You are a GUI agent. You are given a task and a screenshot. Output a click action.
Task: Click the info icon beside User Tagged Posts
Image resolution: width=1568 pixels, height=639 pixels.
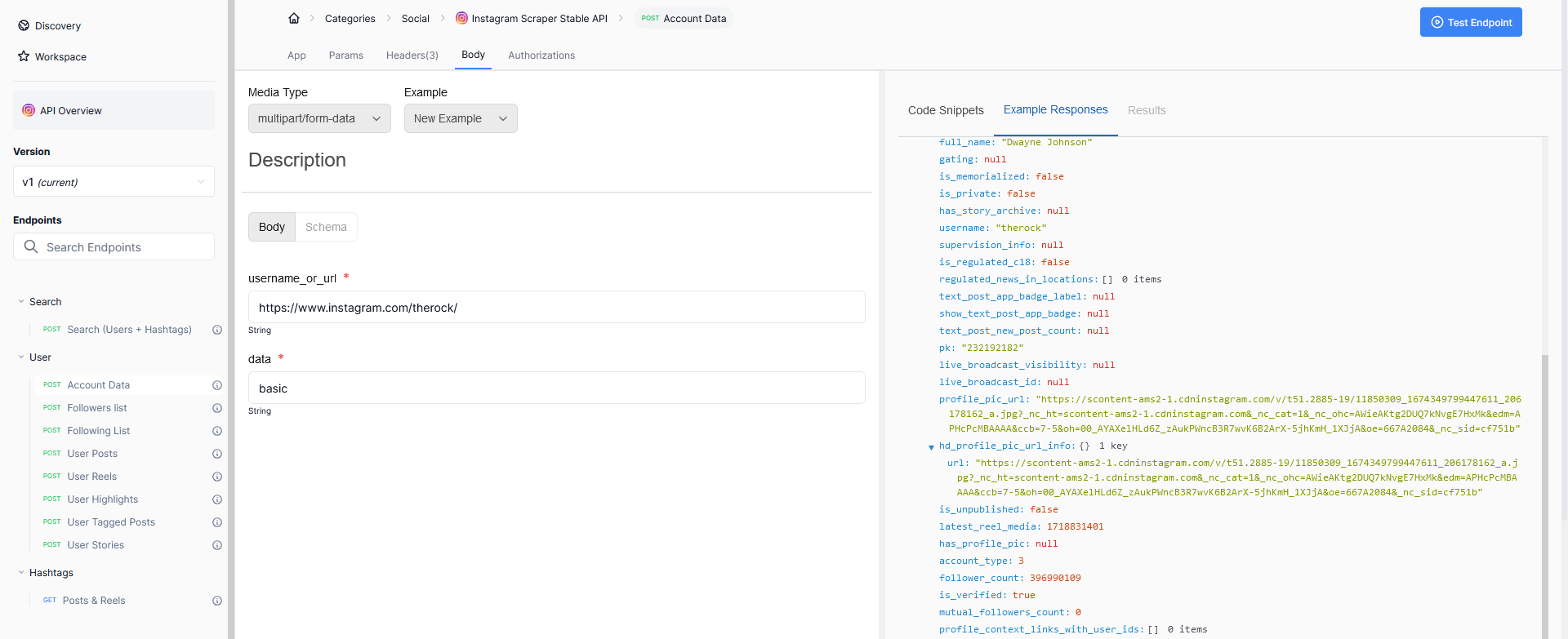coord(217,522)
